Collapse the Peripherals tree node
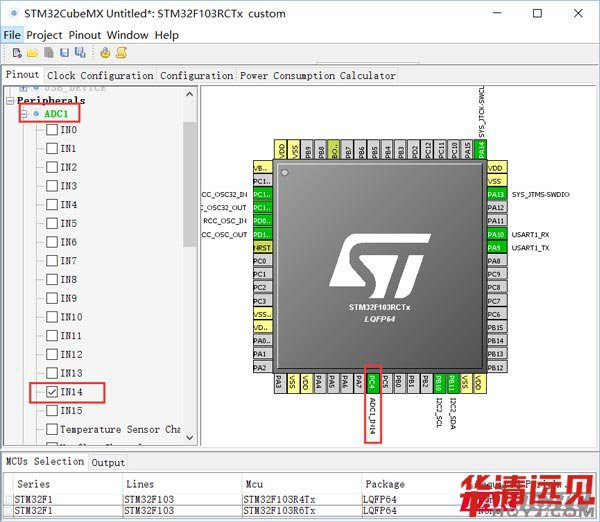 click(10, 101)
